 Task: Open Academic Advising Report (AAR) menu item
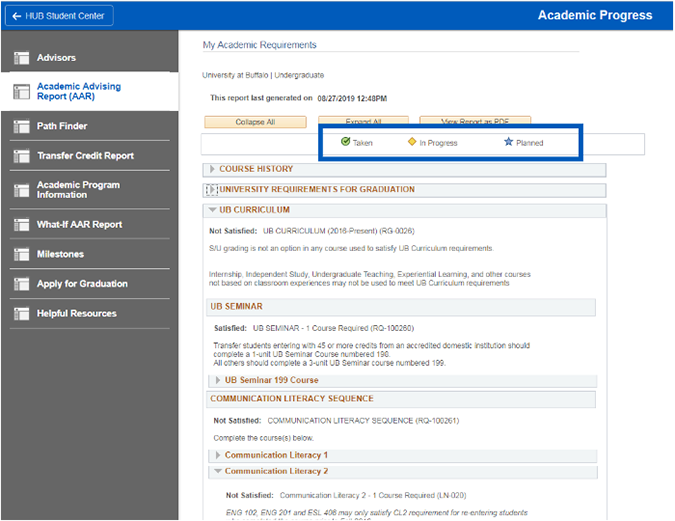[78, 92]
